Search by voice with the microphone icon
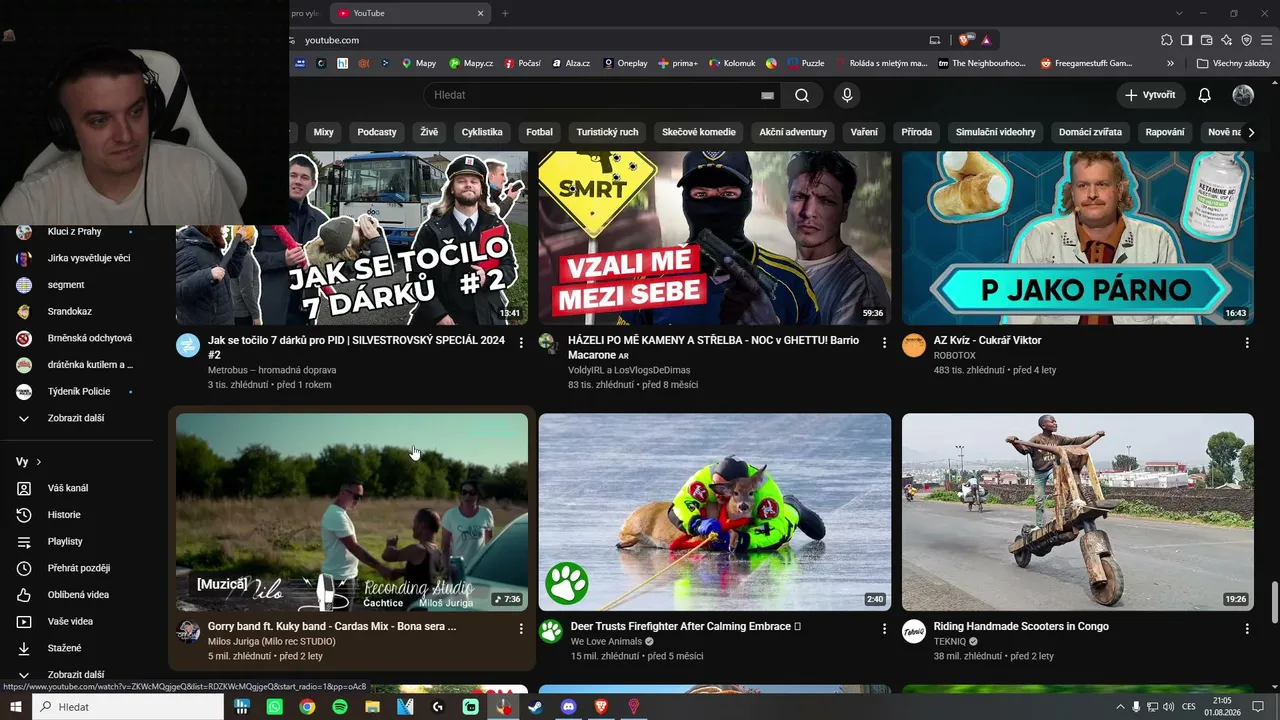The image size is (1280, 720). [x=847, y=95]
